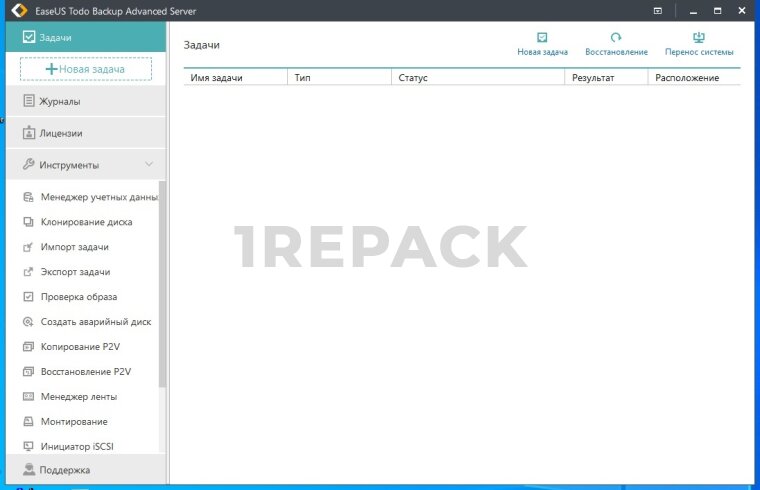Switch to the Журналы (Logs) section
This screenshot has height=490, width=760.
pos(60,101)
